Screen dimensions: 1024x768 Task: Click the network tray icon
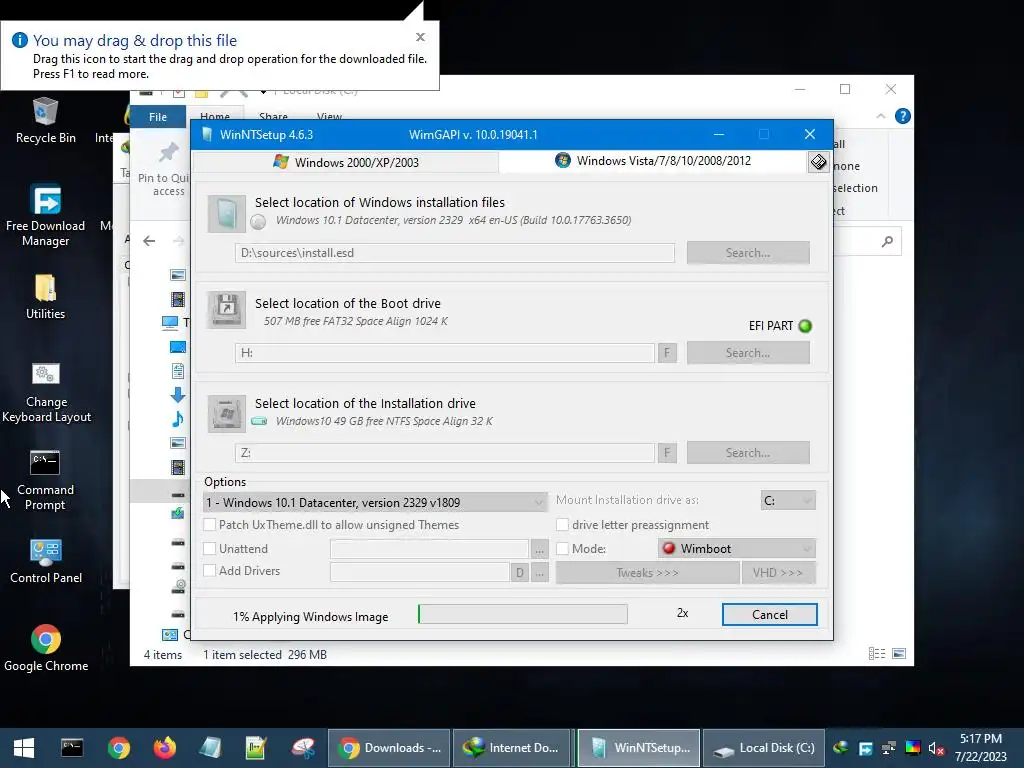click(x=889, y=748)
